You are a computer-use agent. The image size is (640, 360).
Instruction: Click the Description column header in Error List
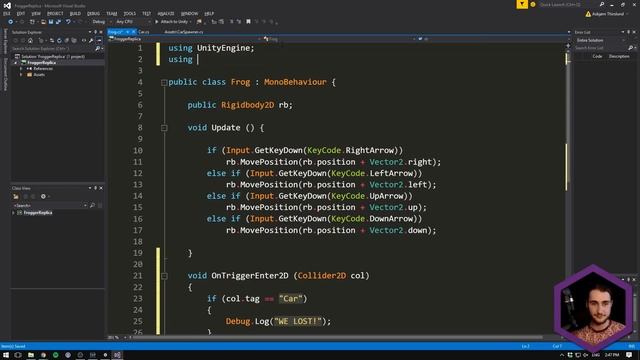click(x=619, y=56)
